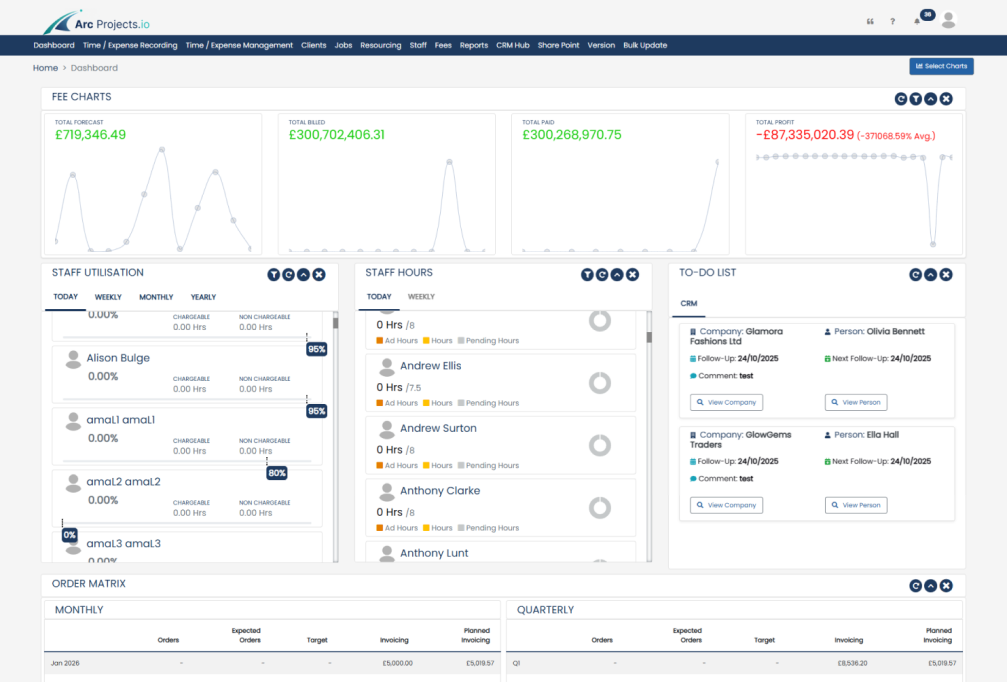Image resolution: width=1007 pixels, height=682 pixels.
Task: Collapse the Fee Charts panel
Action: tap(931, 99)
